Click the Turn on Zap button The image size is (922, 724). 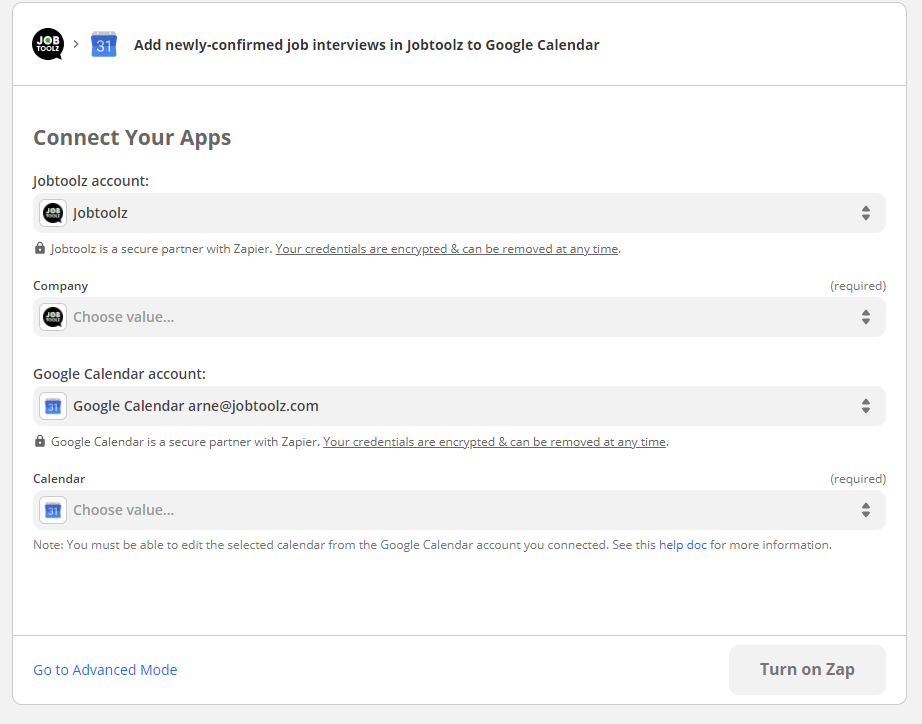807,669
